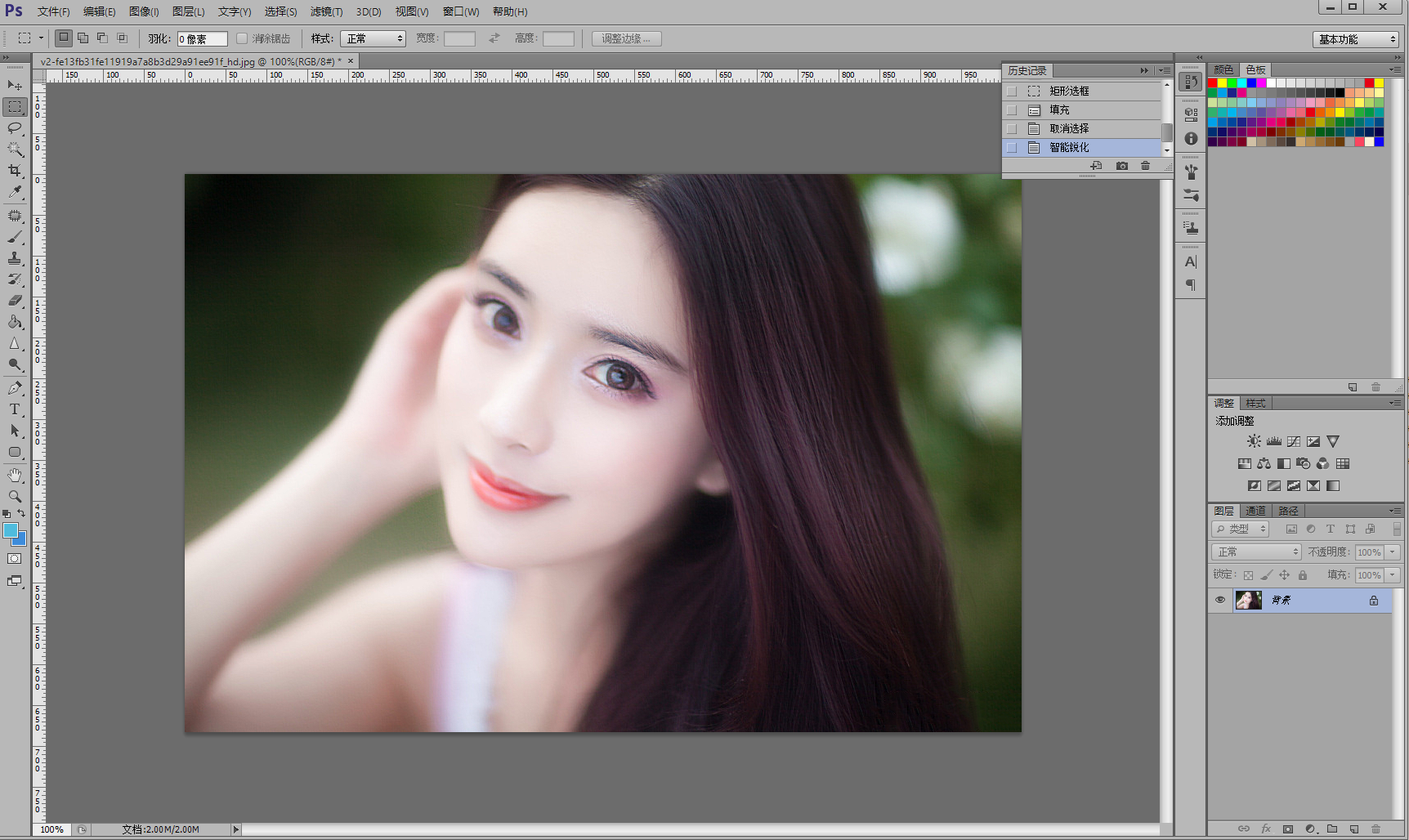Switch to the 样式 tab

(x=1255, y=403)
